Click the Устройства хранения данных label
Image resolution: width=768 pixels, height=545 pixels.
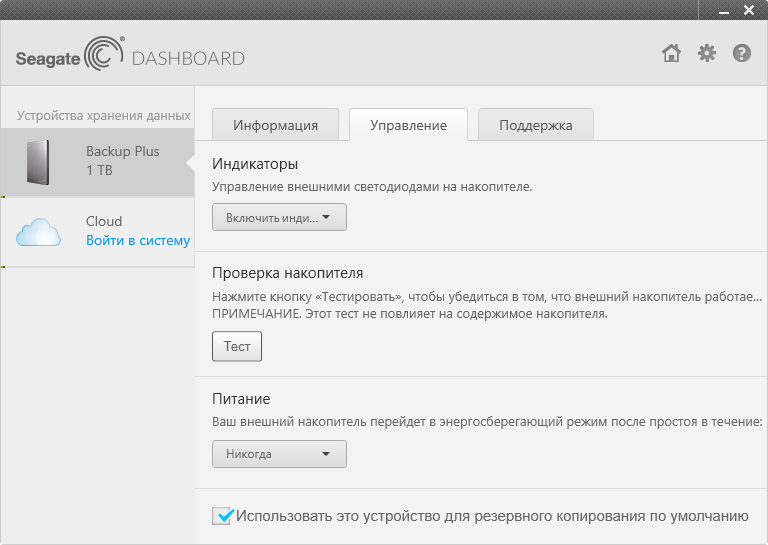[x=103, y=116]
